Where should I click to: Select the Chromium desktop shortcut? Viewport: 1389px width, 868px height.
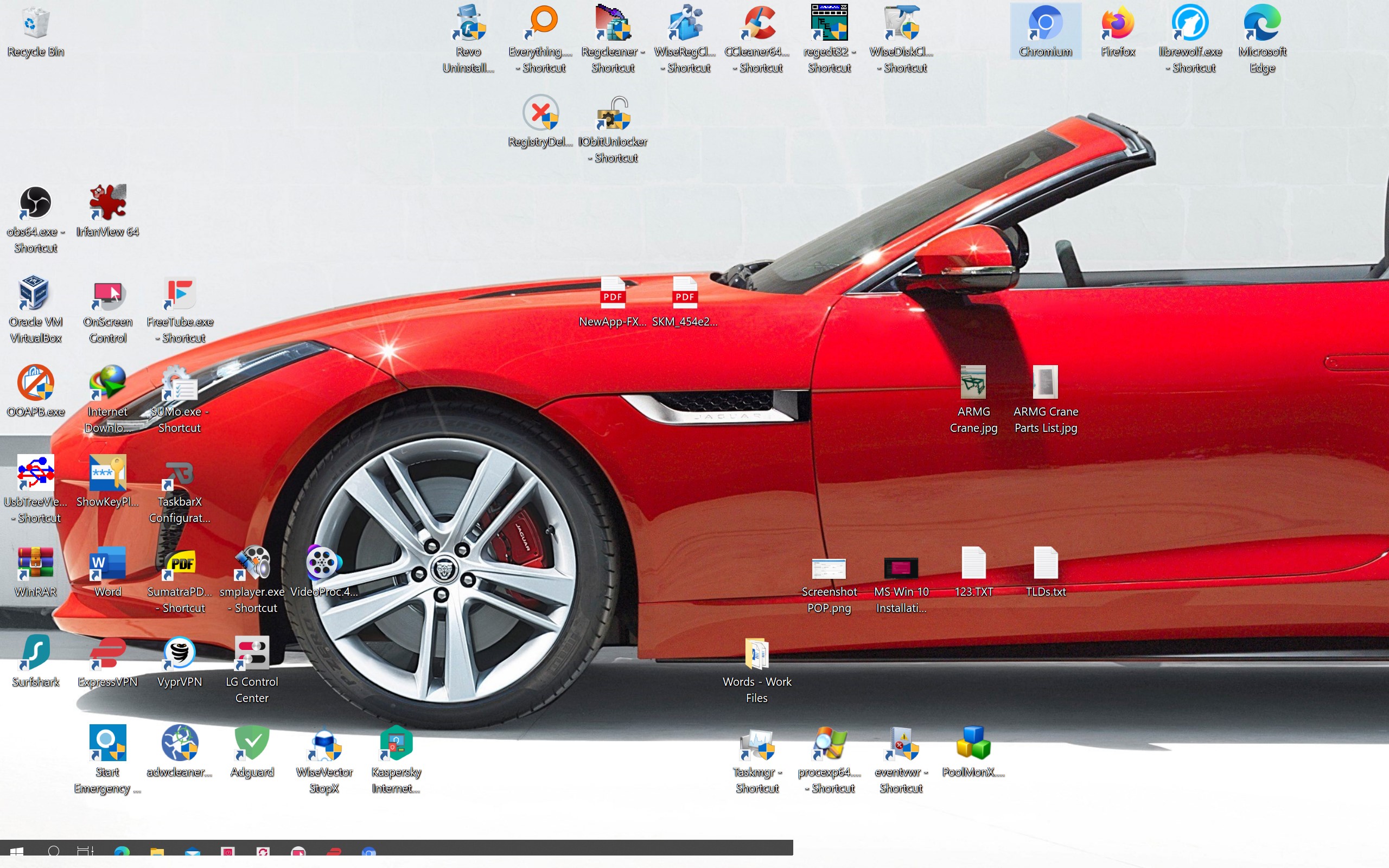1045,24
